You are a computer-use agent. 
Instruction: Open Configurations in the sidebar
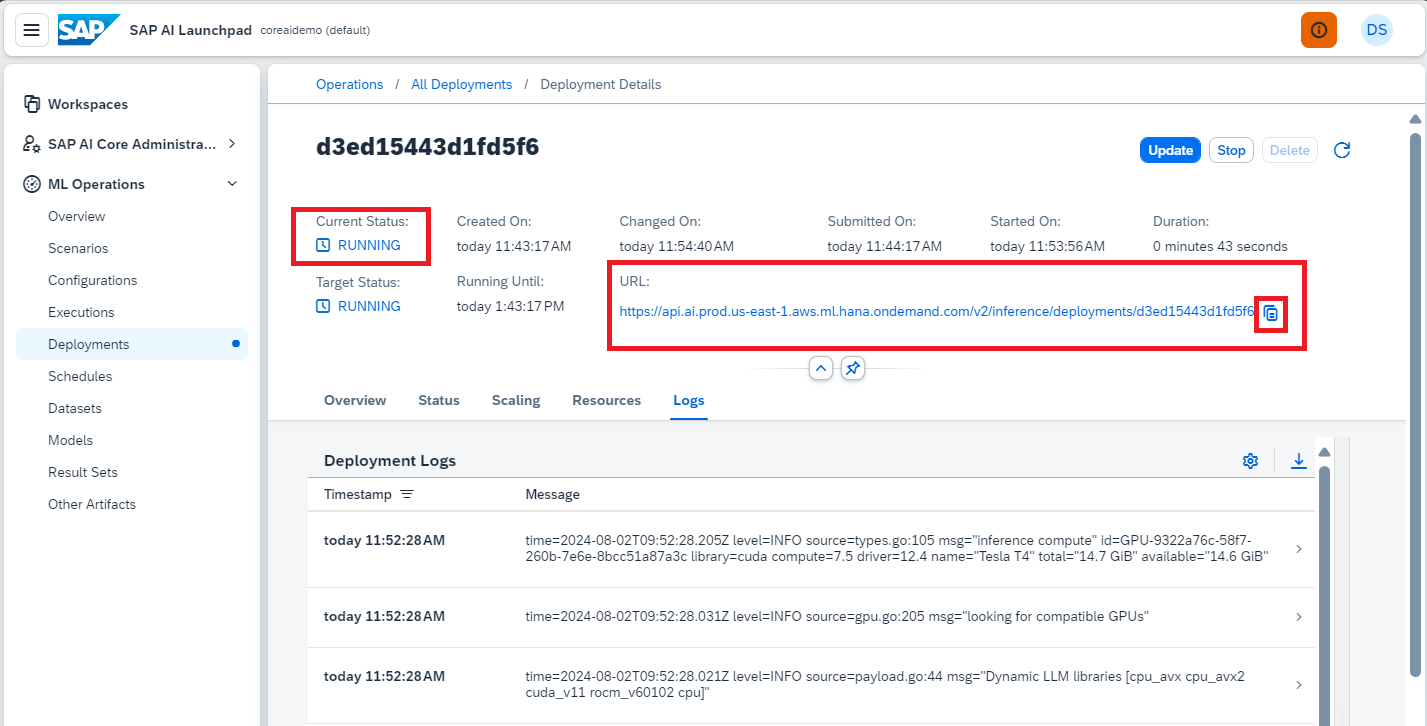[132, 280]
